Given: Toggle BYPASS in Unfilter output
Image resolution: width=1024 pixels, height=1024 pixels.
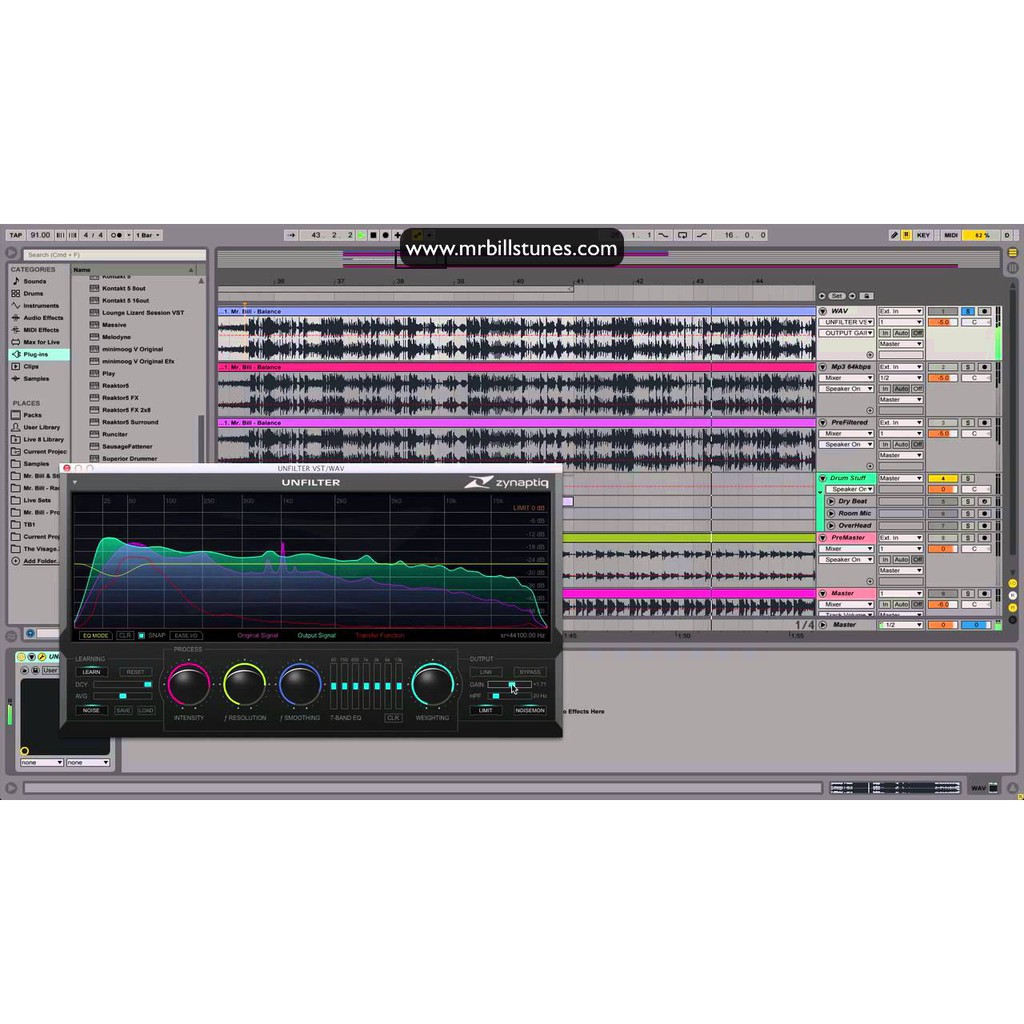Looking at the screenshot, I should pyautogui.click(x=530, y=672).
